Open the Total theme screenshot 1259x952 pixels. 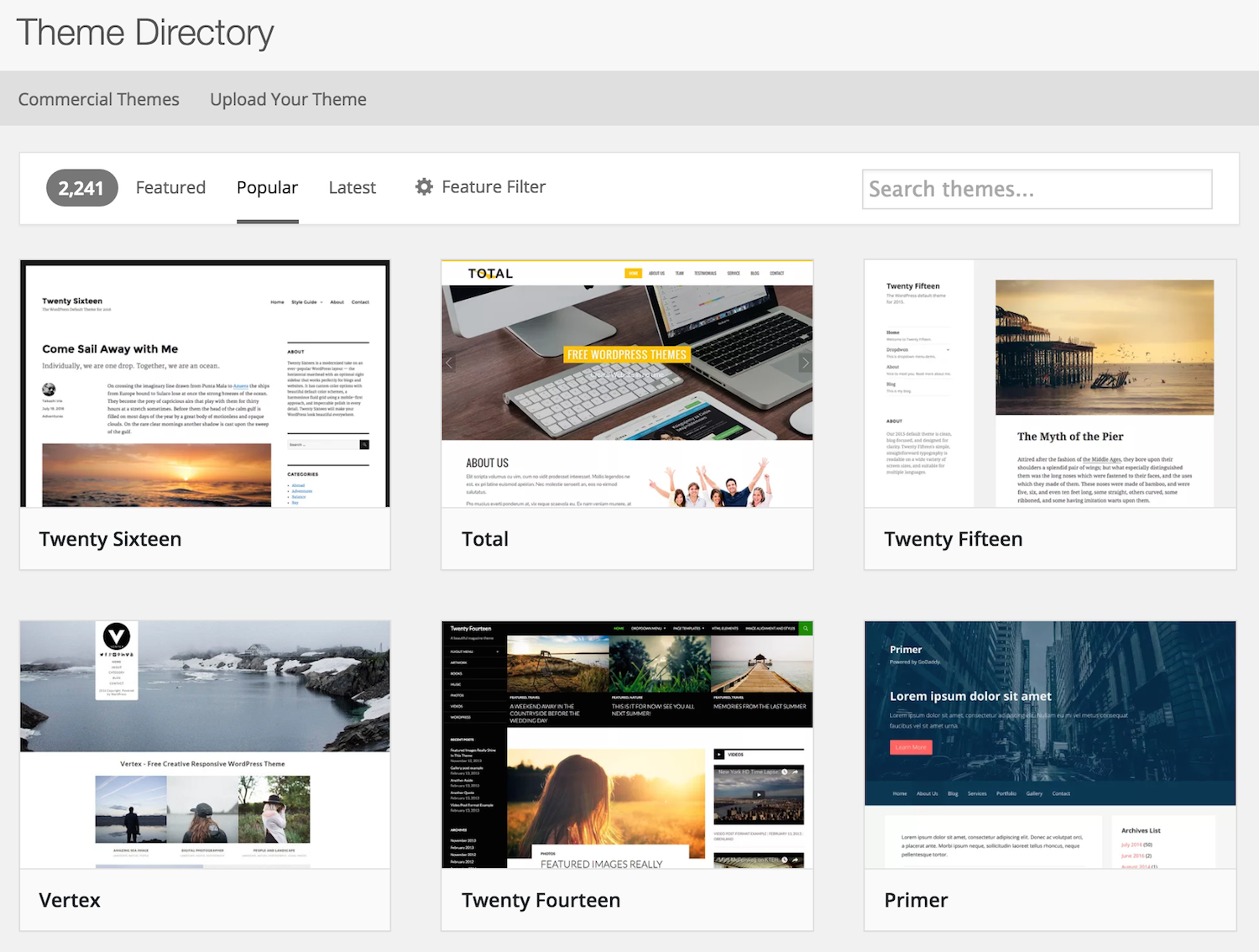tap(627, 384)
